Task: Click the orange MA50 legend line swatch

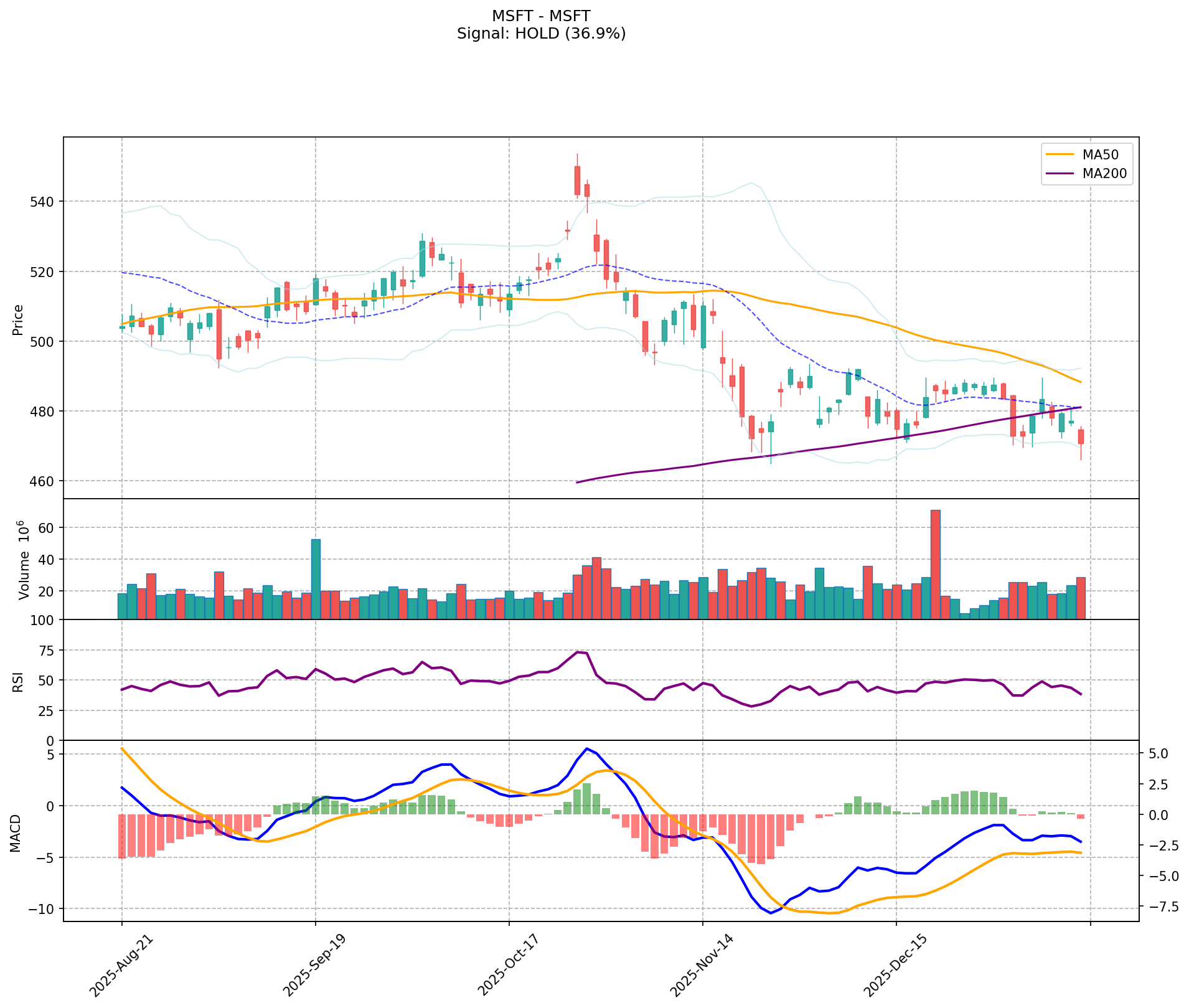Action: coord(1060,154)
